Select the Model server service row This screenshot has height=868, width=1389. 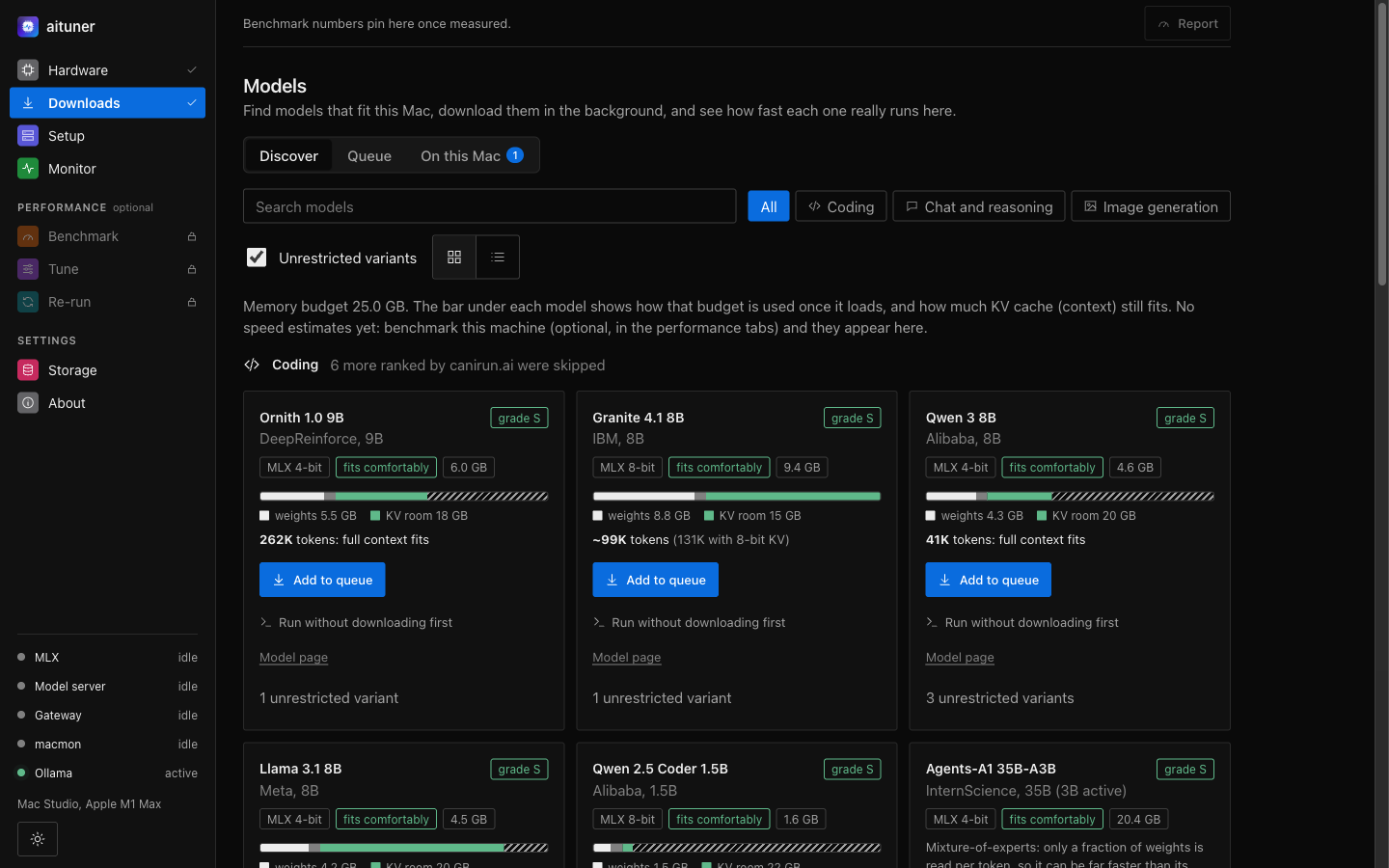click(107, 687)
